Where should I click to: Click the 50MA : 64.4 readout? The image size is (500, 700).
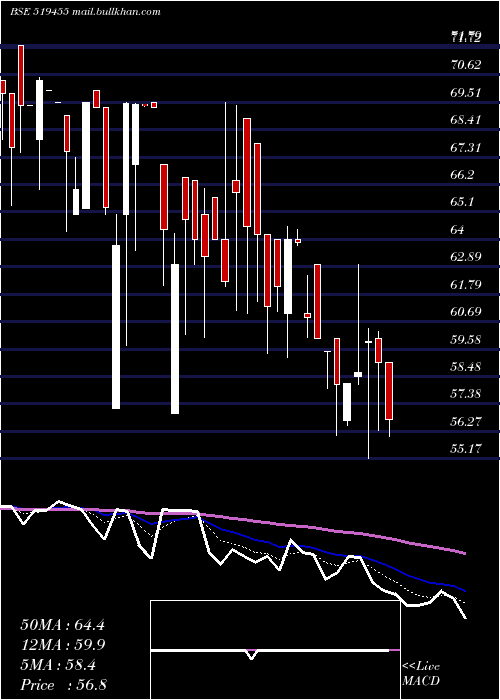click(62, 625)
